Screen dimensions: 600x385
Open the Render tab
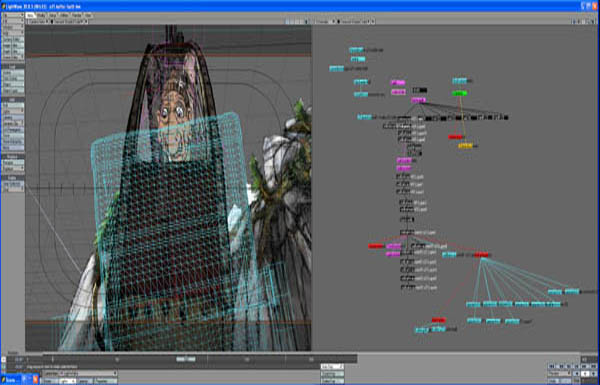tap(77, 15)
